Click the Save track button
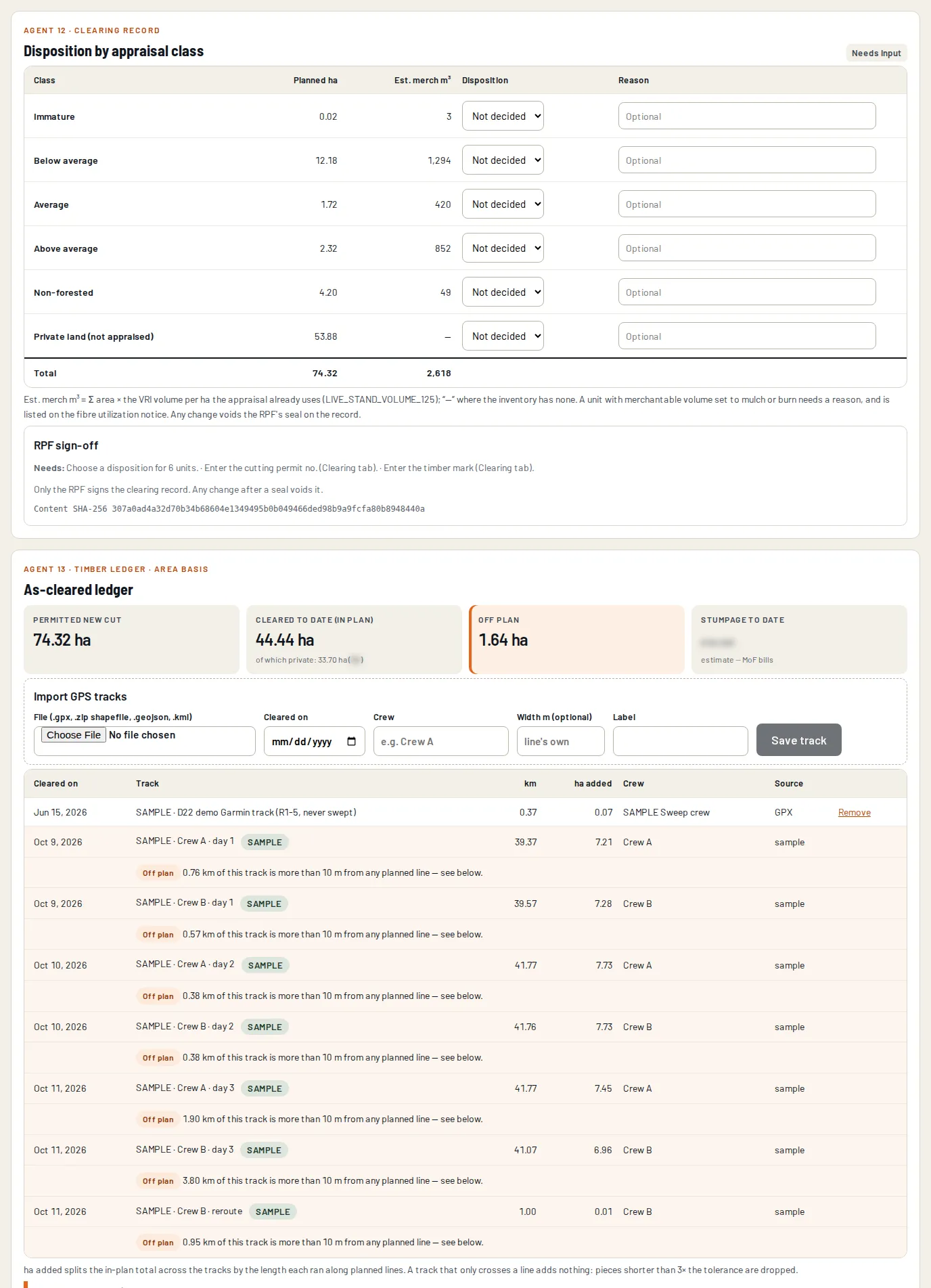Viewport: 931px width, 1288px height. 798,740
